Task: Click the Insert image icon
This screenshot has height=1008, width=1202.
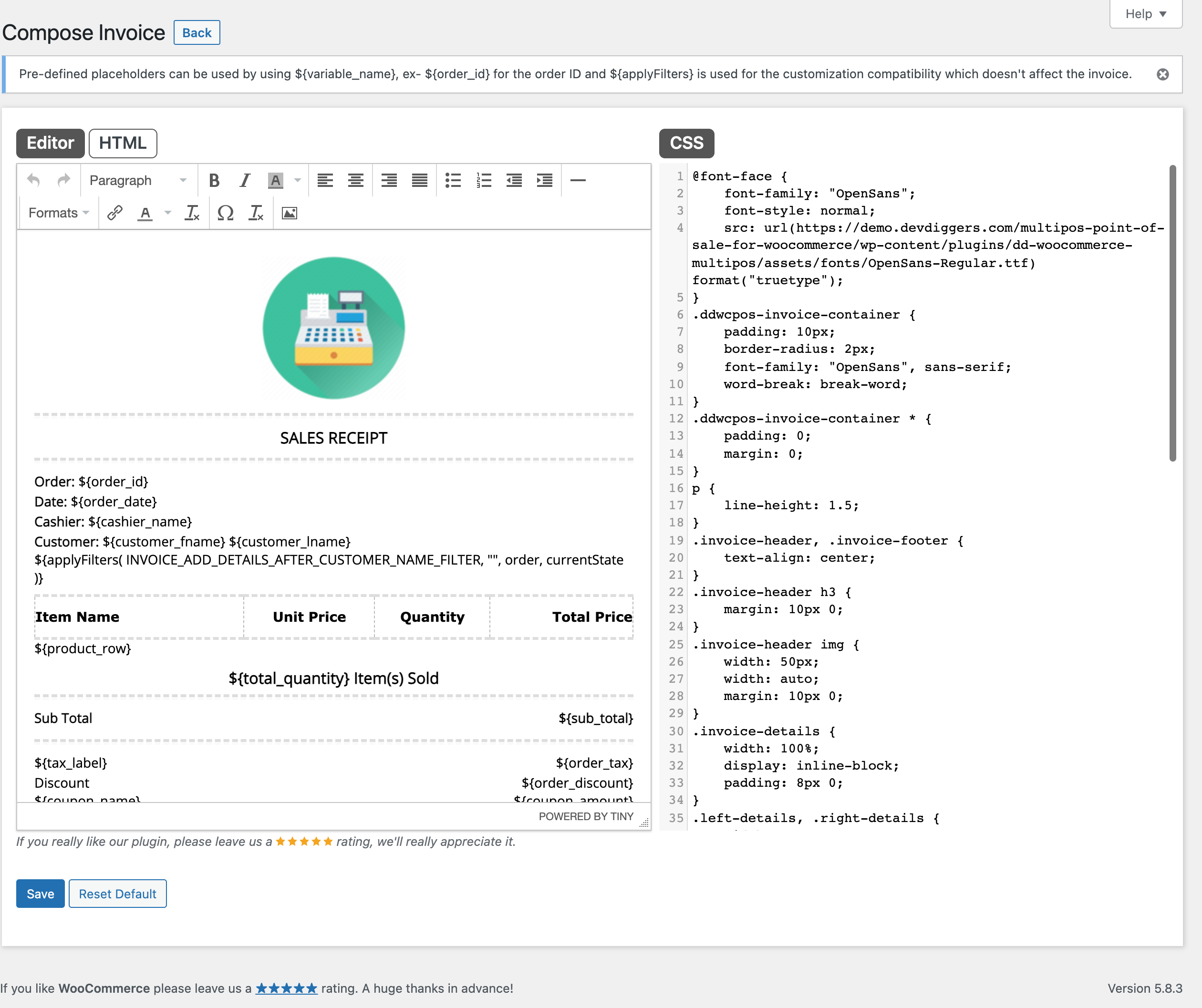Action: 289,213
